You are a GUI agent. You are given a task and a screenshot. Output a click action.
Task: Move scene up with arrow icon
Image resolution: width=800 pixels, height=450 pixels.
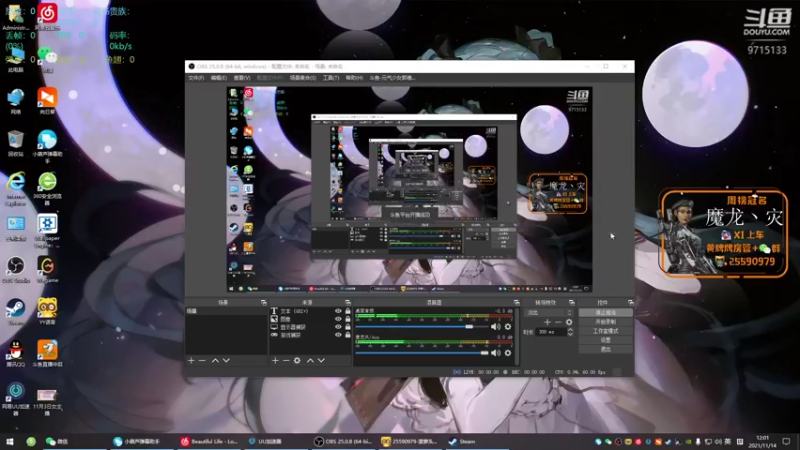[215, 360]
